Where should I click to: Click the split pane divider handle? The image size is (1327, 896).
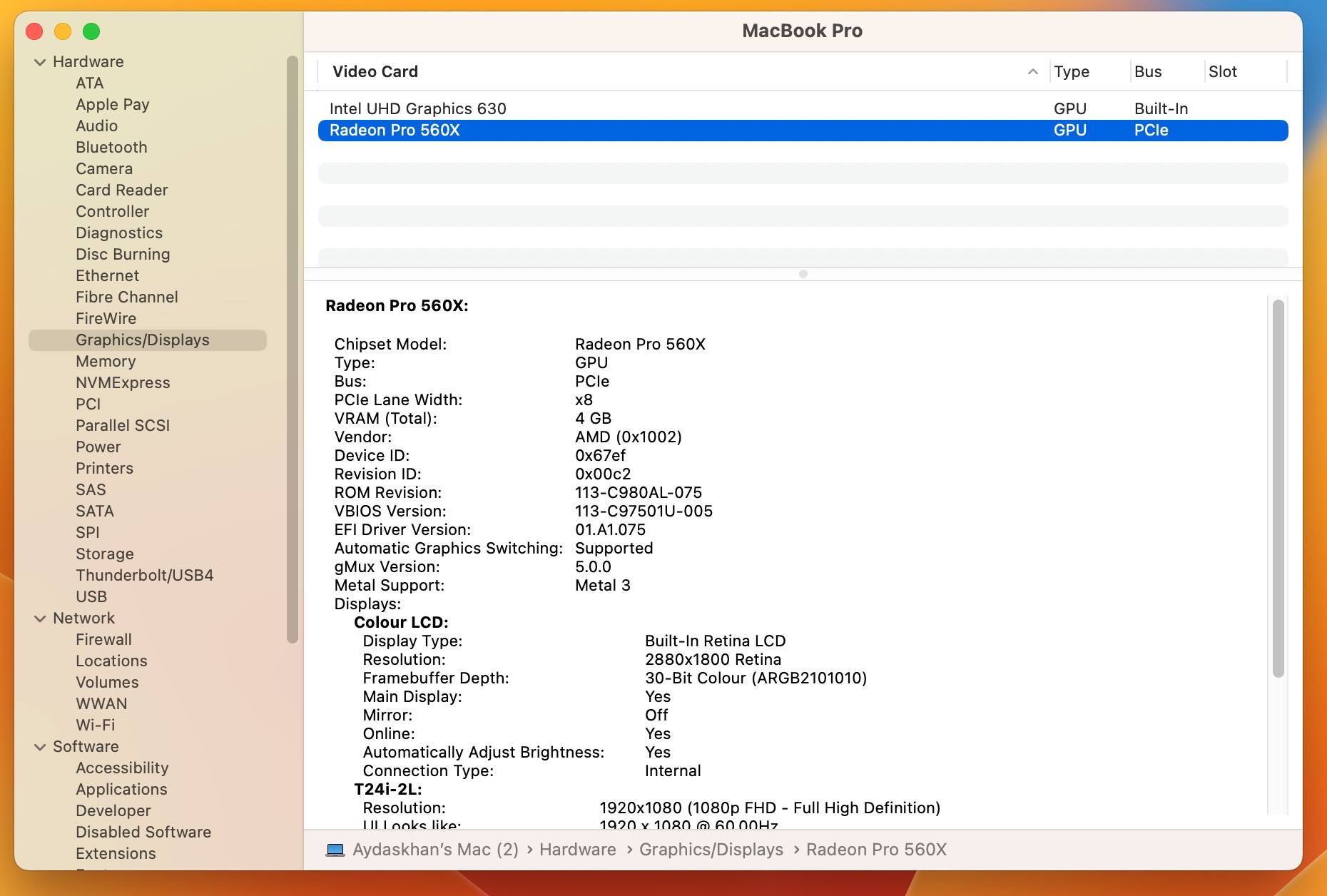point(803,274)
